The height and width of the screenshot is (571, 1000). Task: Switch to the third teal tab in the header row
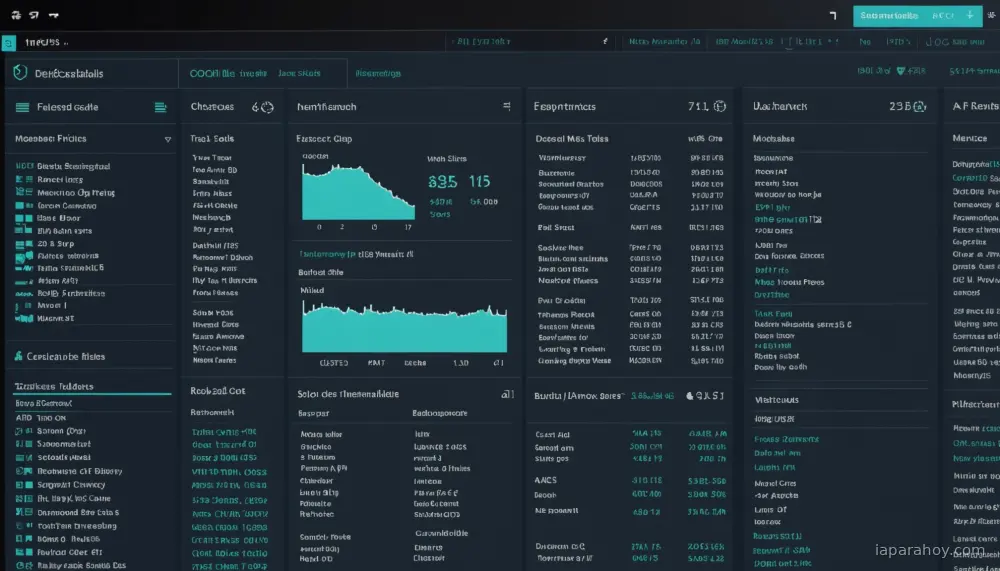[378, 73]
